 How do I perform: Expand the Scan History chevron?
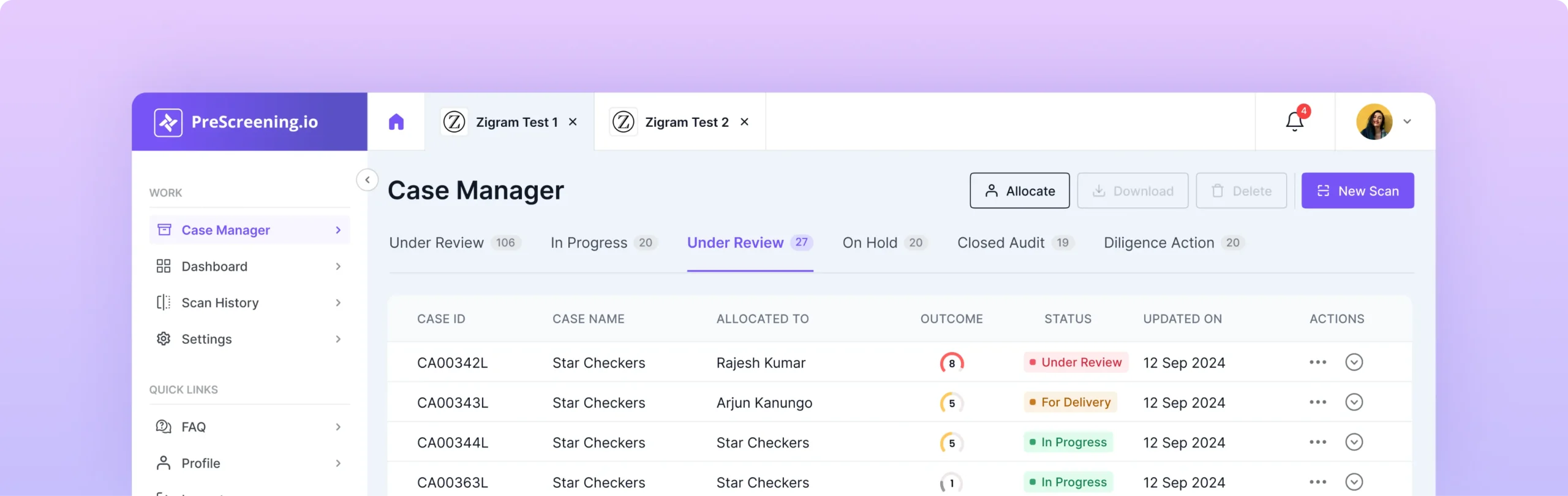click(338, 302)
